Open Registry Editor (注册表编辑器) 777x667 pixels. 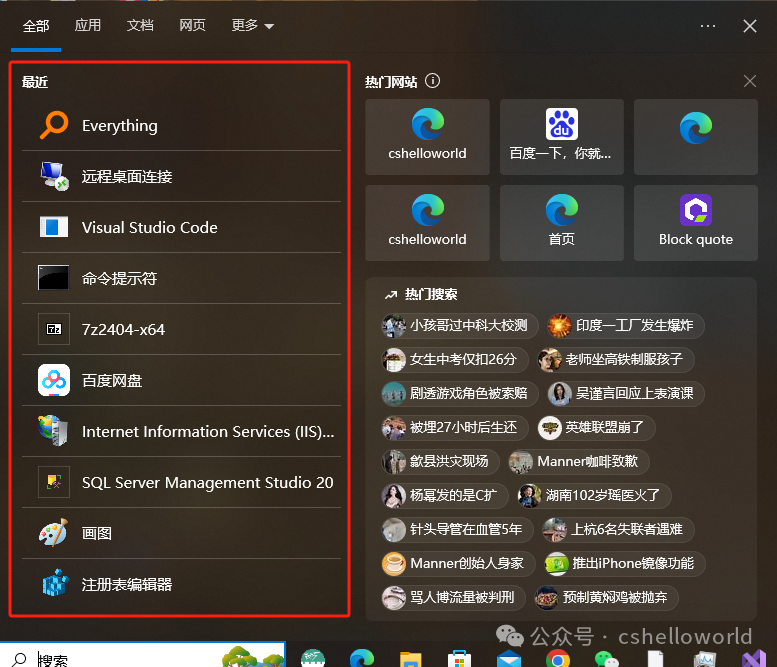coord(127,585)
